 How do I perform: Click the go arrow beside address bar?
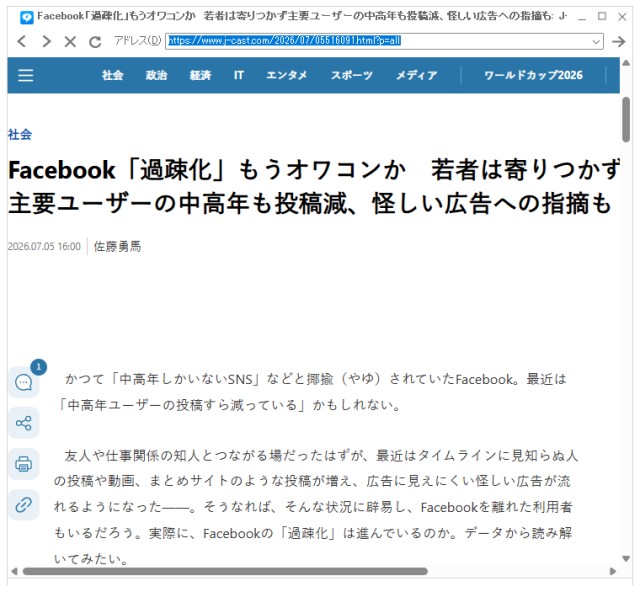pos(619,41)
